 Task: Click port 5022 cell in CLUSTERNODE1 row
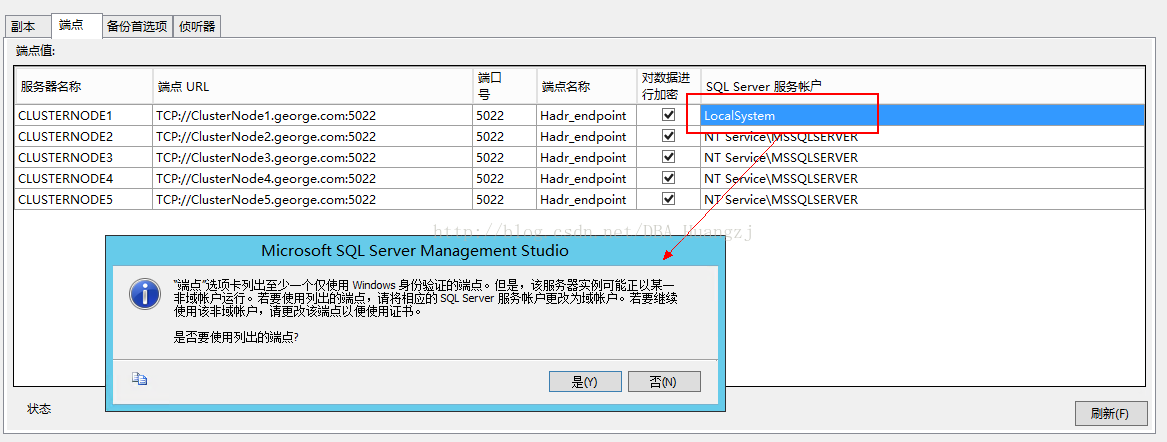point(505,115)
